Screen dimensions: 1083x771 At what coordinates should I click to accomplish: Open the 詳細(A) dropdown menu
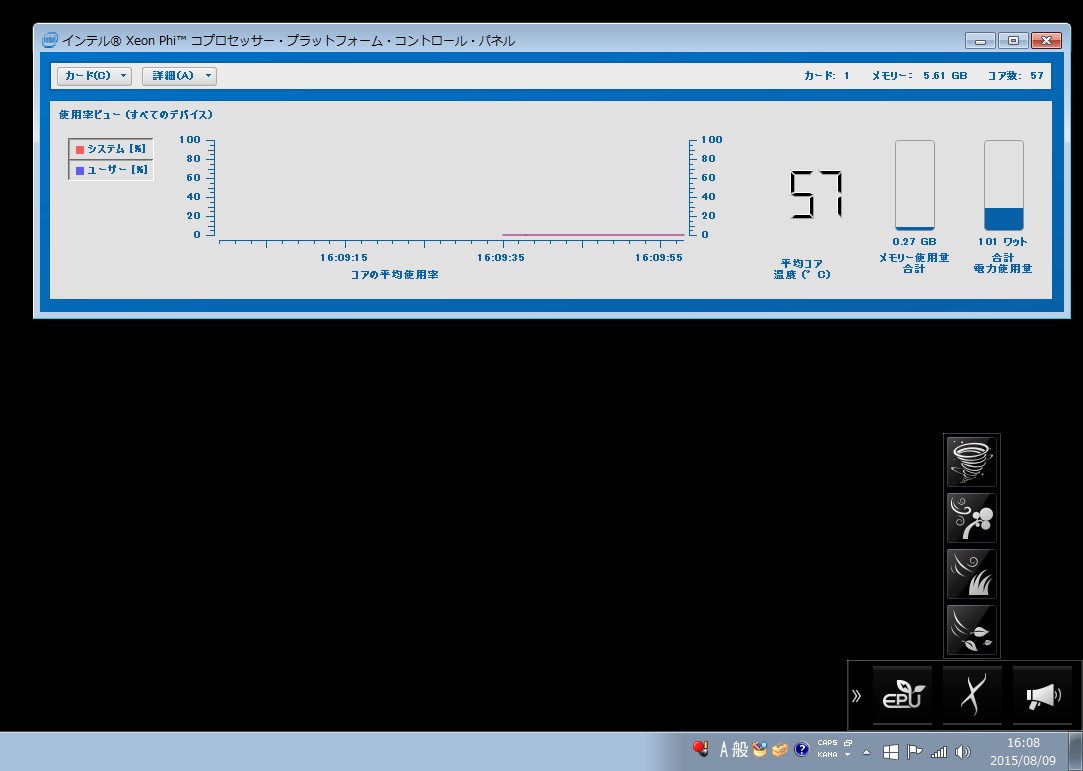pyautogui.click(x=179, y=76)
